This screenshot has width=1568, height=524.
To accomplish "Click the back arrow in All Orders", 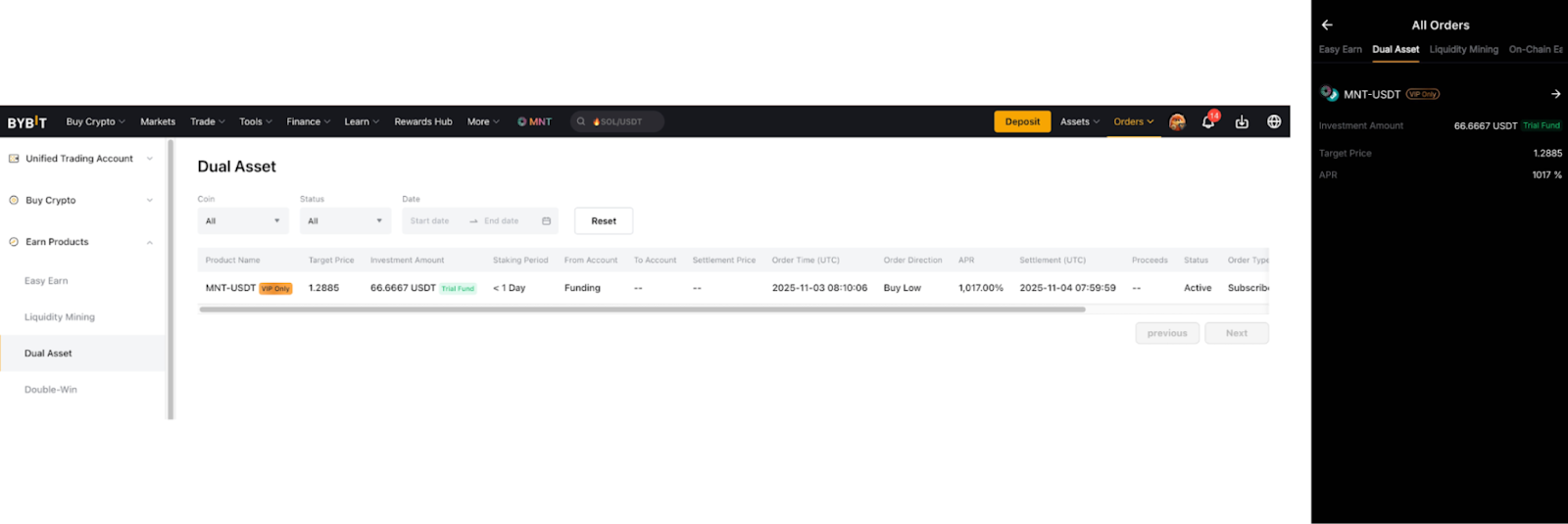I will click(1327, 25).
